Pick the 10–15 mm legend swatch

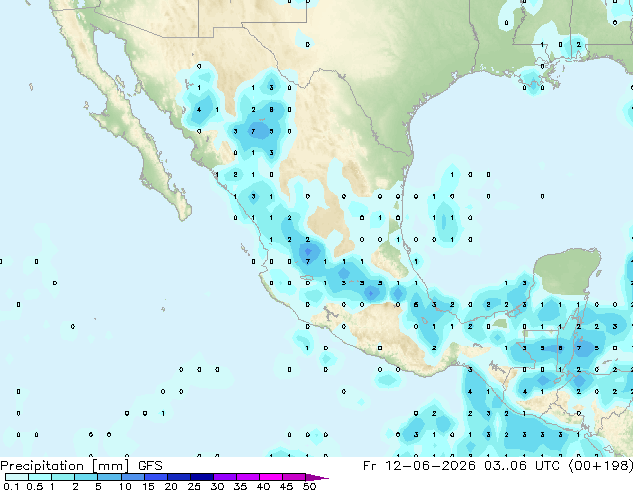point(132,477)
